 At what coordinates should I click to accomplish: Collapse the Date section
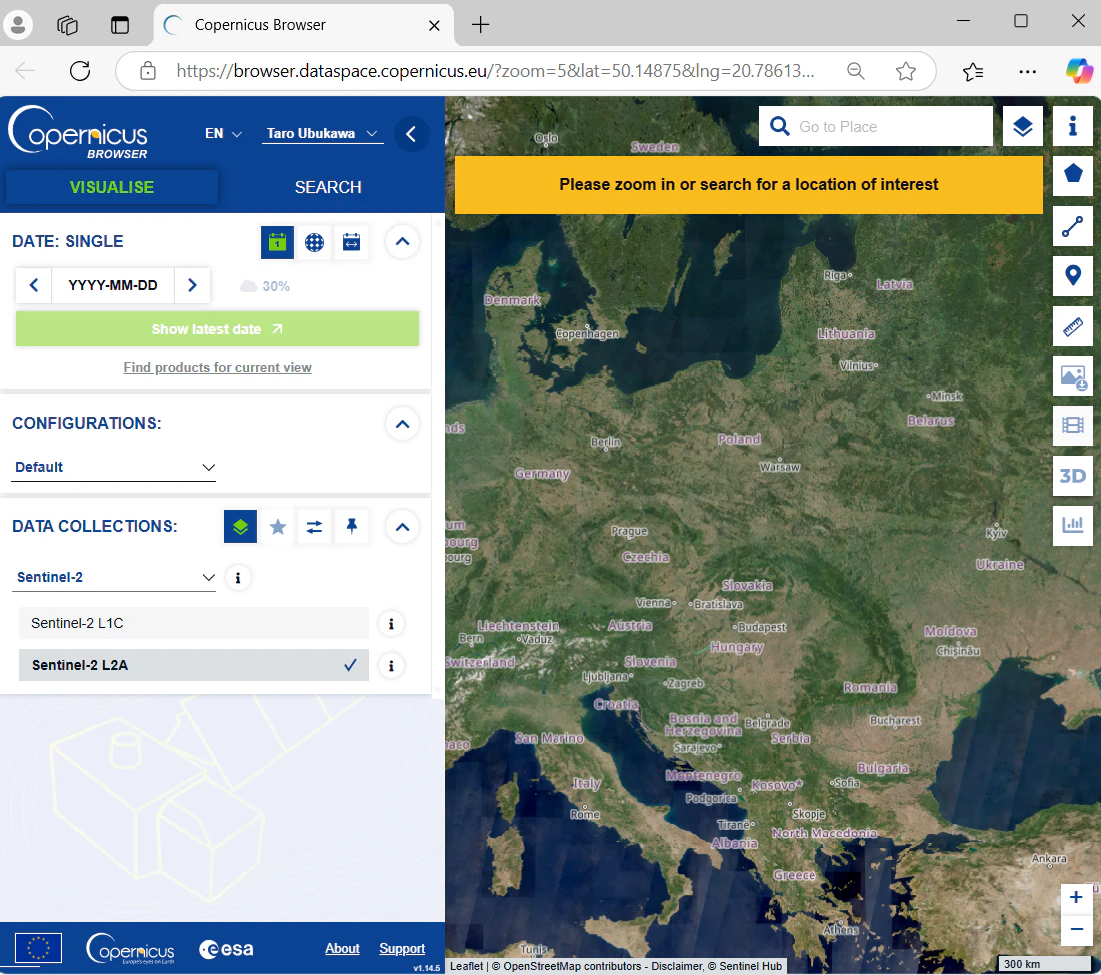402,241
